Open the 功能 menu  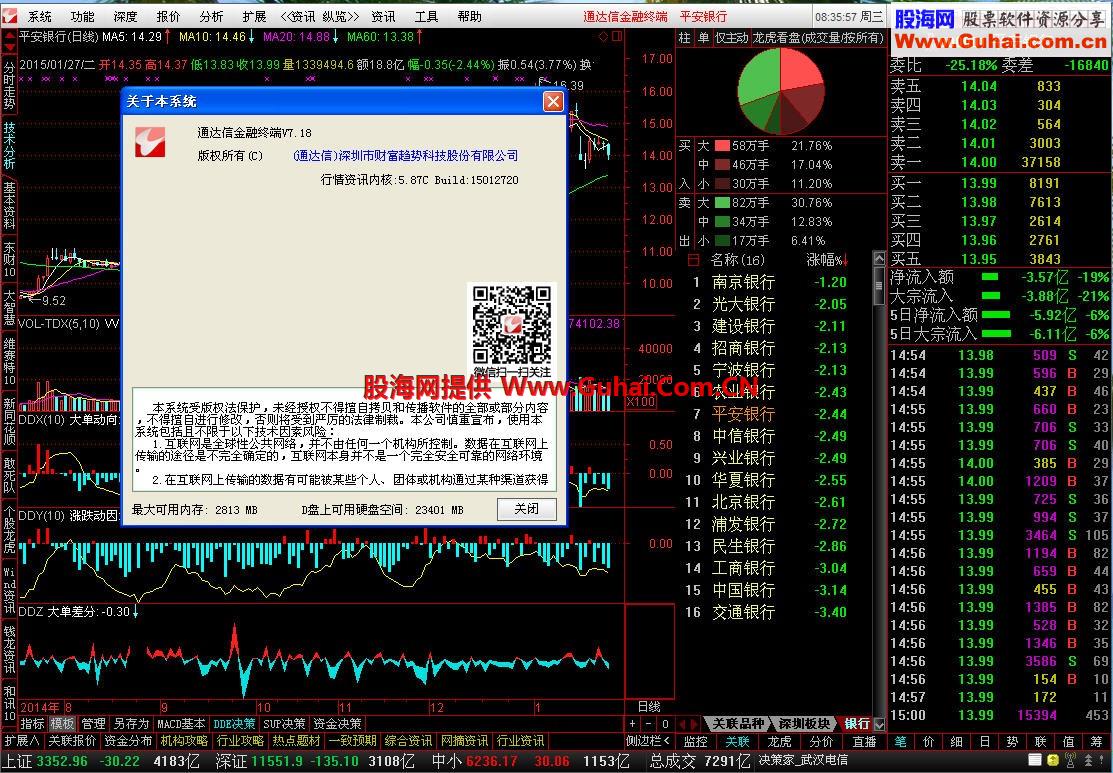pyautogui.click(x=82, y=17)
